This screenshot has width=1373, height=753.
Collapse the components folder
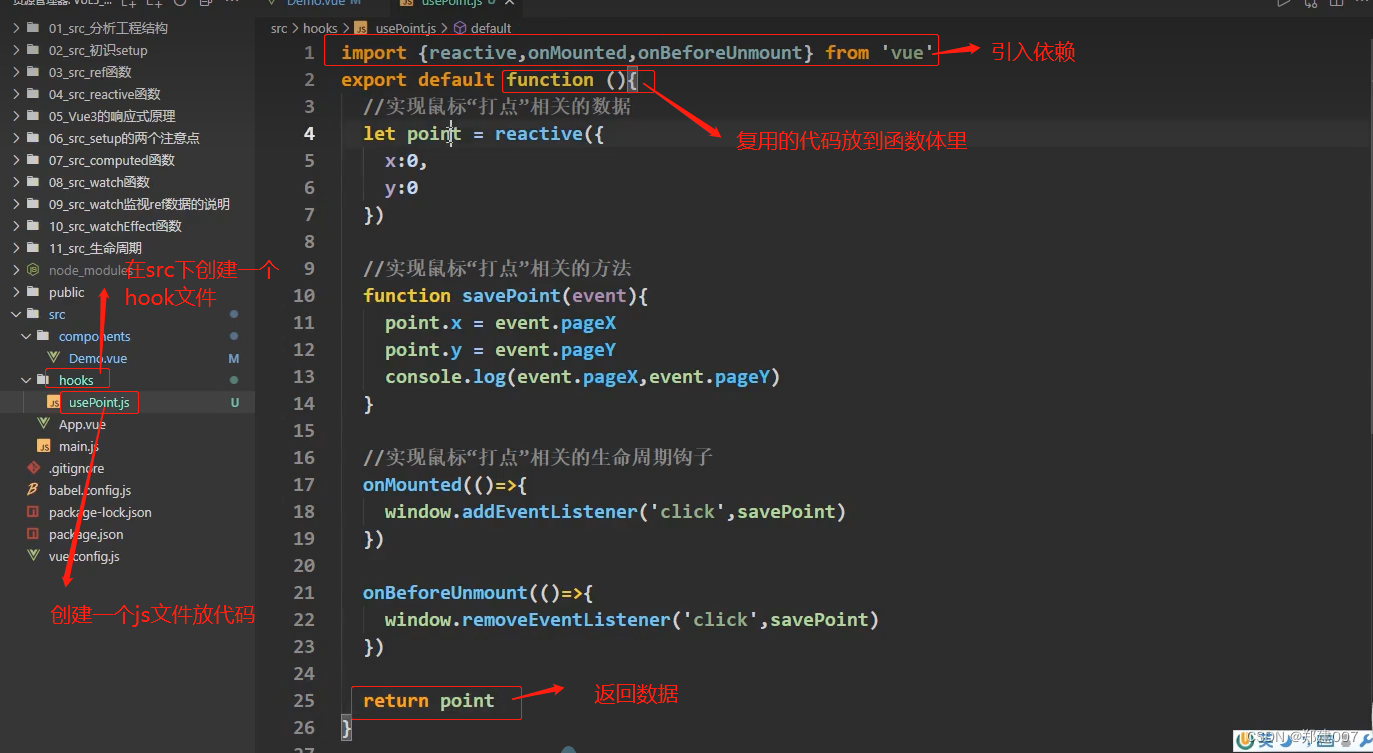tap(26, 336)
